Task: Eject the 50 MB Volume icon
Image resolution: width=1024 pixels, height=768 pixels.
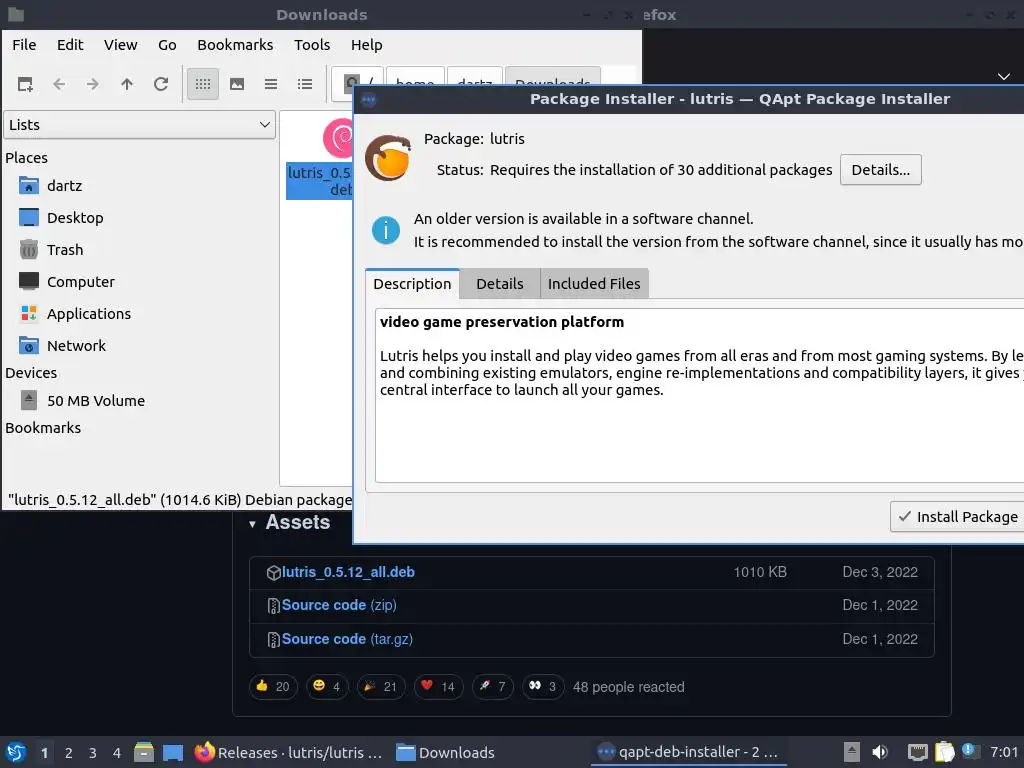Action: [29, 400]
